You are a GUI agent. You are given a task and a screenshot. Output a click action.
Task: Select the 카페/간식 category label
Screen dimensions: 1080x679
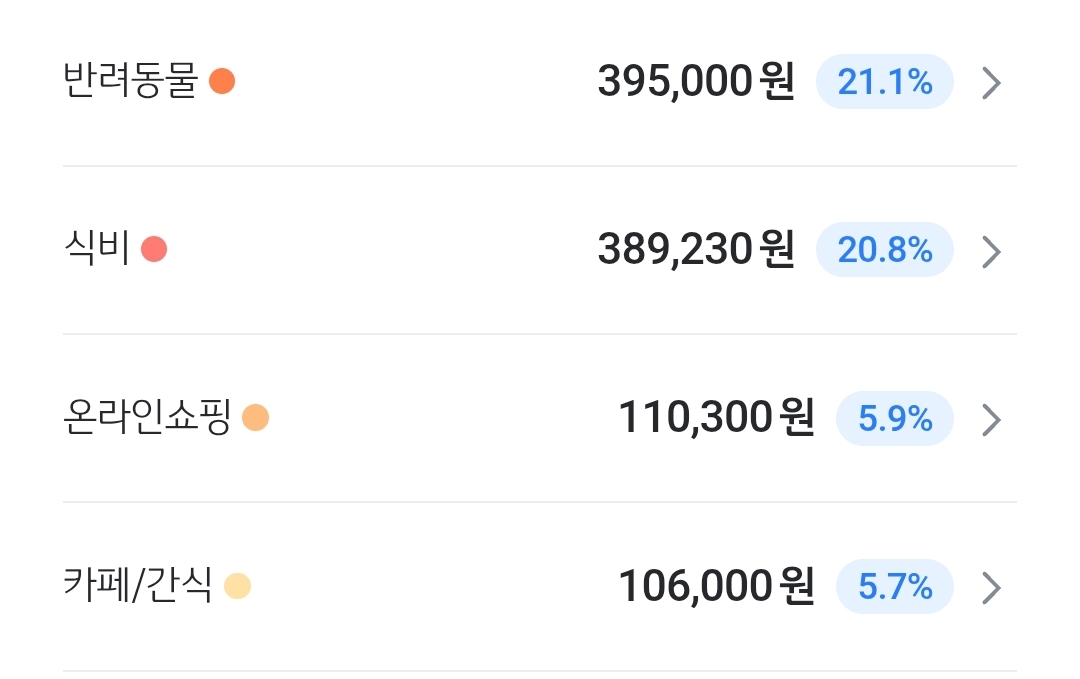coord(138,585)
